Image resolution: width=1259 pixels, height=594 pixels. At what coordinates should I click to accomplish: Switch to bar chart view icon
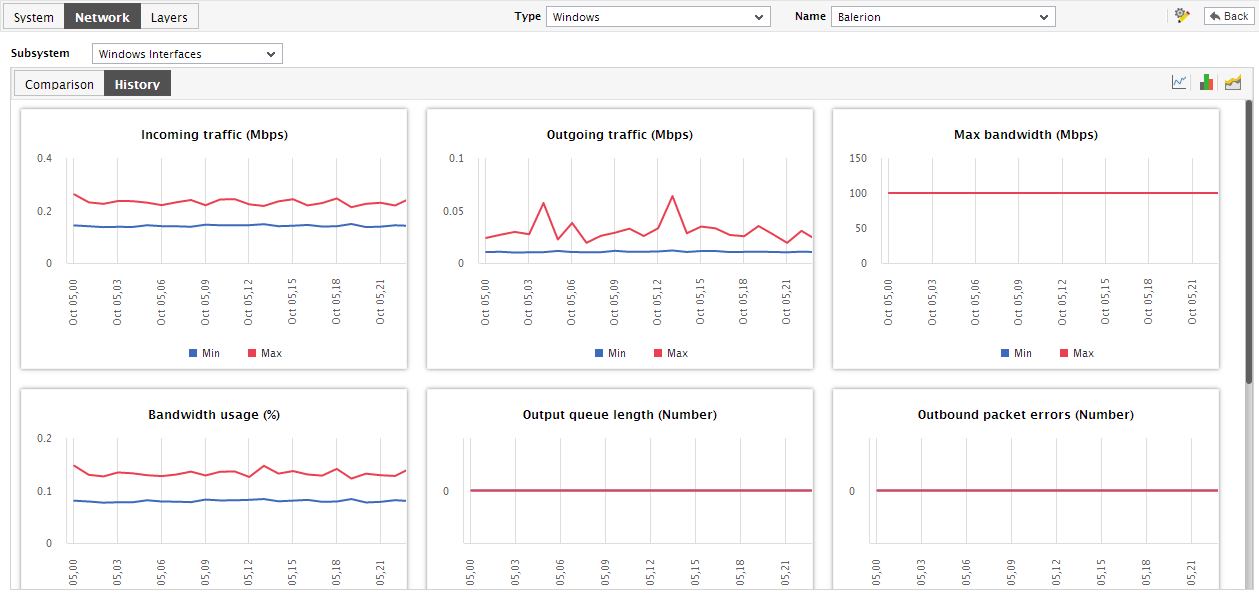[1207, 82]
